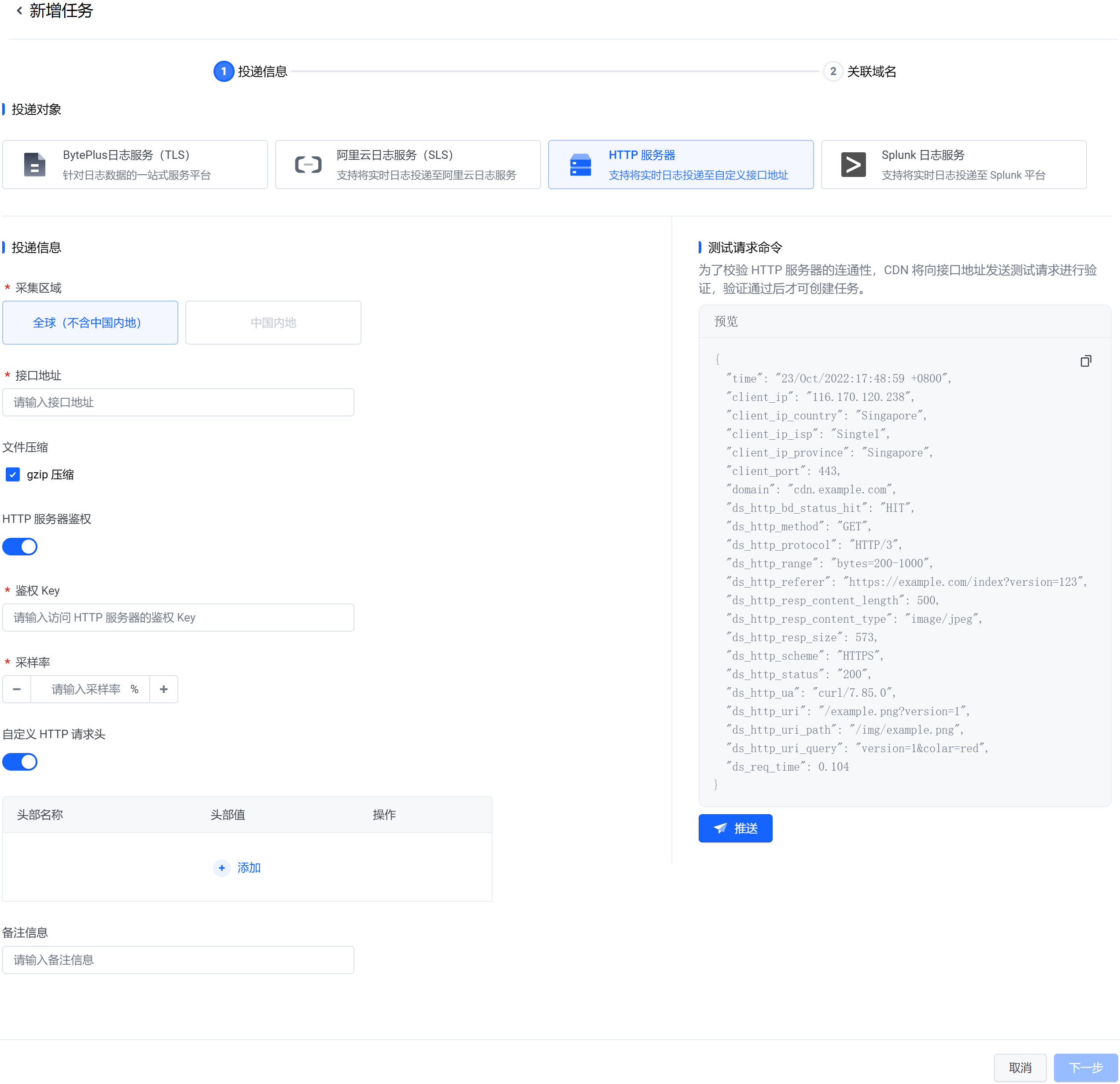The width and height of the screenshot is (1120, 1084).
Task: Select 全球（不含中国内地）region option
Action: (x=90, y=323)
